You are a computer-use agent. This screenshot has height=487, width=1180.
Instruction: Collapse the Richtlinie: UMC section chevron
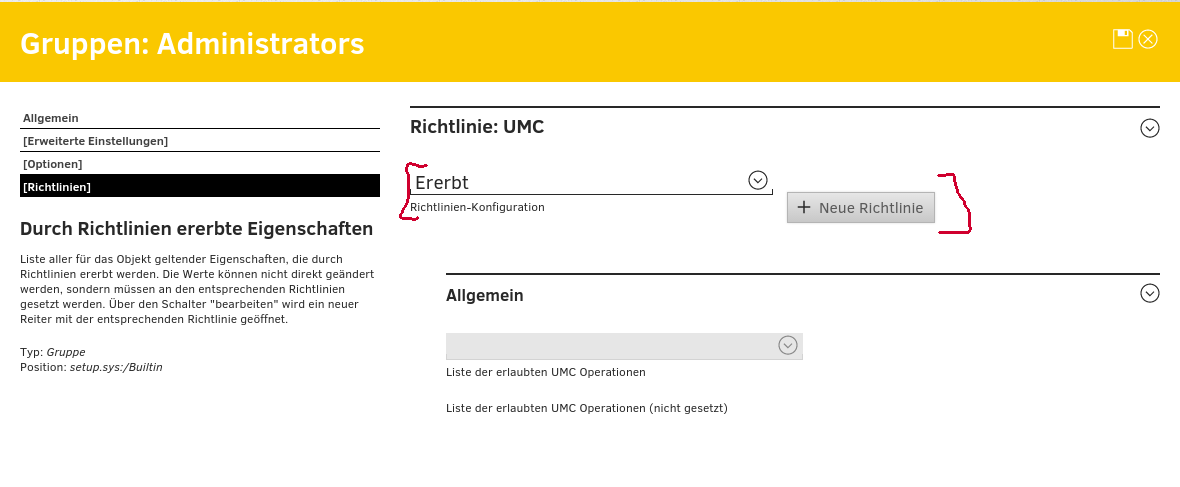click(1150, 128)
